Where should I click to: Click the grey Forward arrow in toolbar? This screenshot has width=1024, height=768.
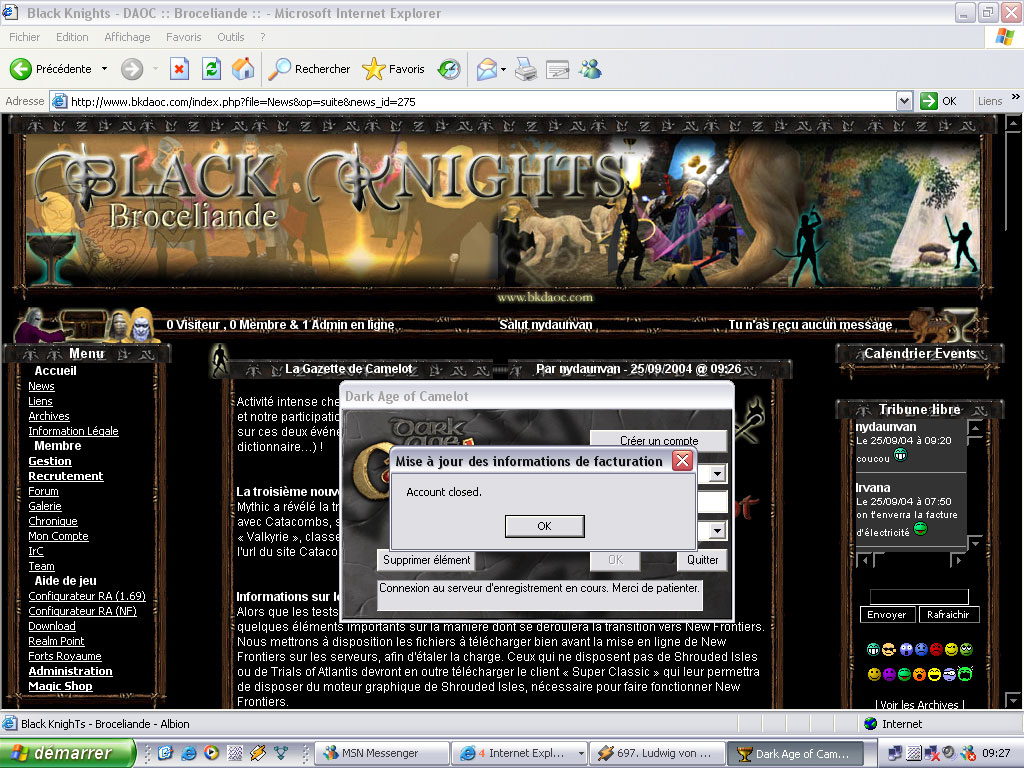132,69
